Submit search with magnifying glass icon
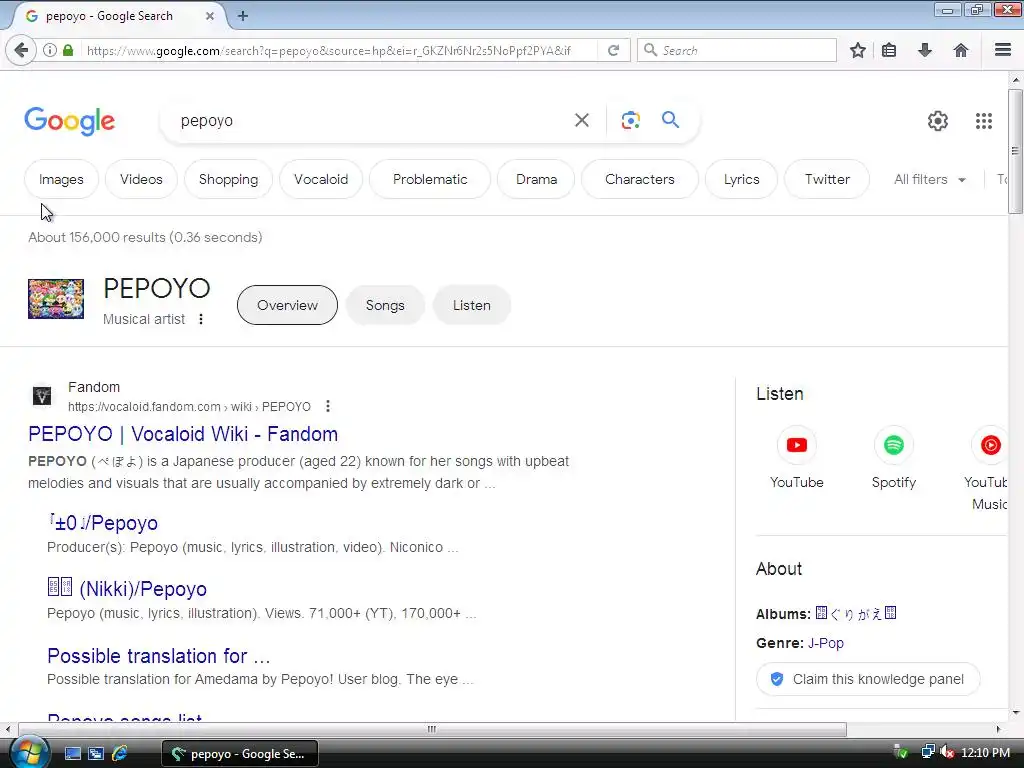This screenshot has width=1024, height=768. coord(670,120)
